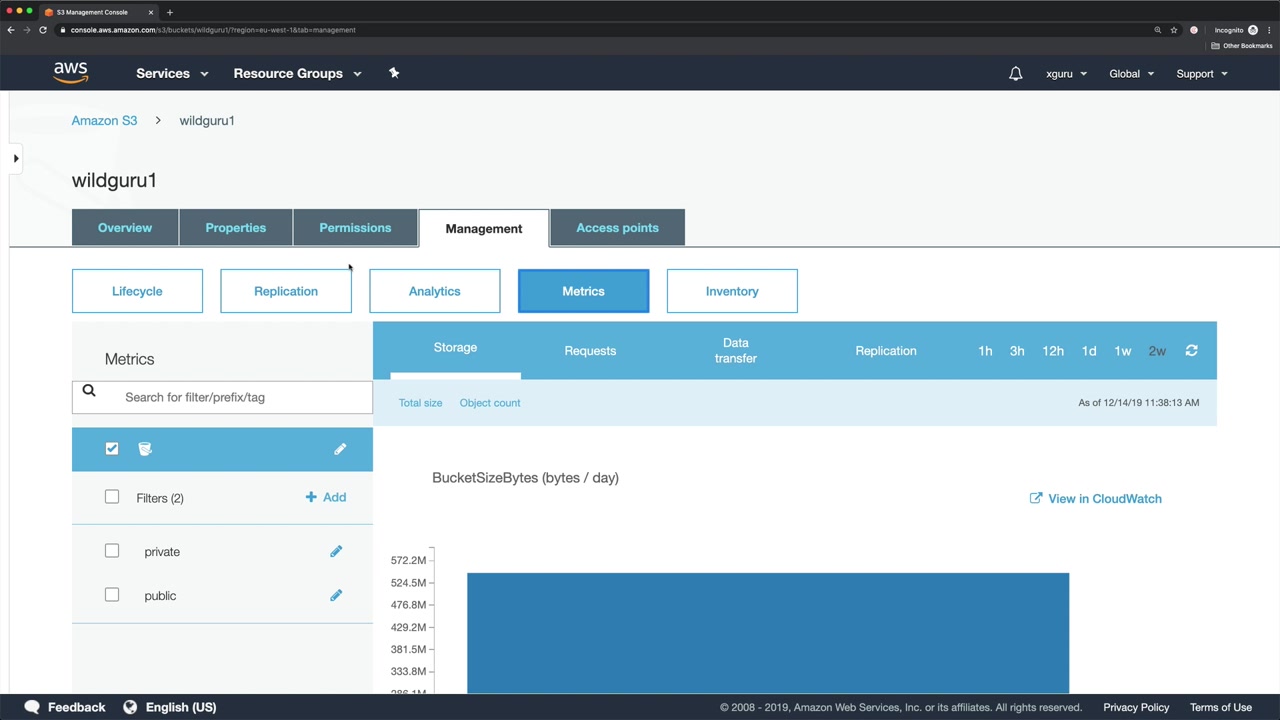Click the Metrics section button
The width and height of the screenshot is (1280, 720).
pyautogui.click(x=583, y=291)
